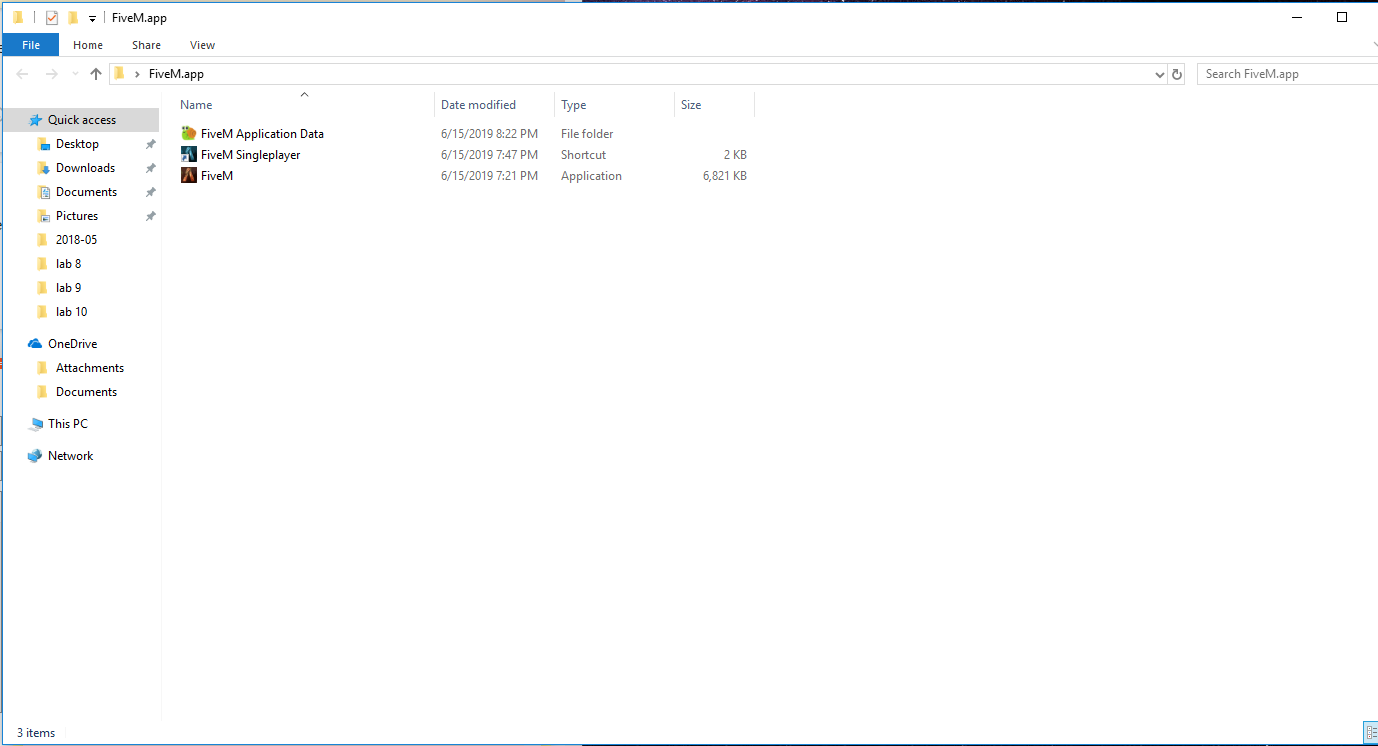Expand the ribbon with the chevron
The height and width of the screenshot is (746, 1378).
[1374, 45]
